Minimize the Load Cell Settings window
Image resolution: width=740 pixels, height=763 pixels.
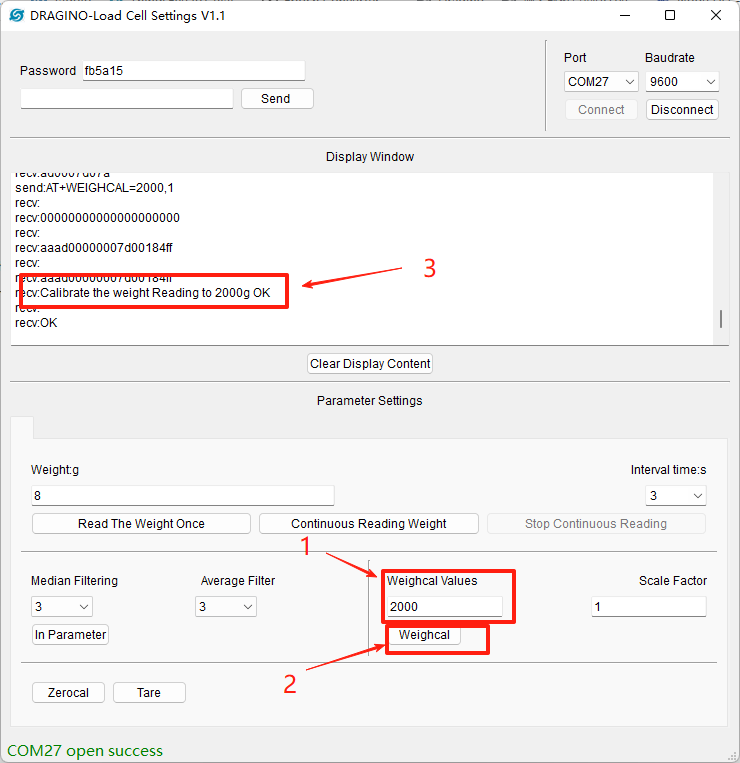625,16
